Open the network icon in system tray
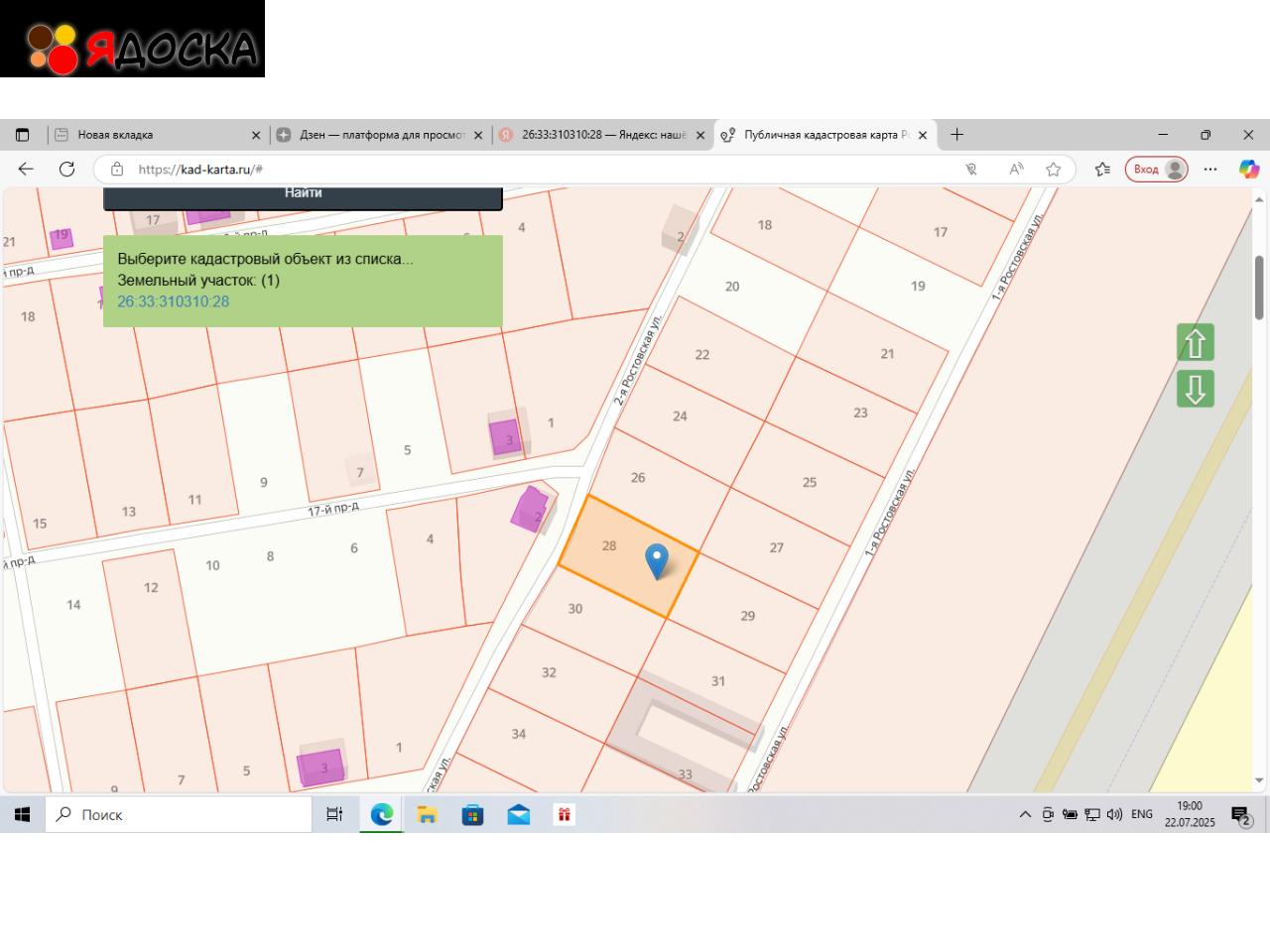Image resolution: width=1270 pixels, height=952 pixels. pyautogui.click(x=1092, y=815)
